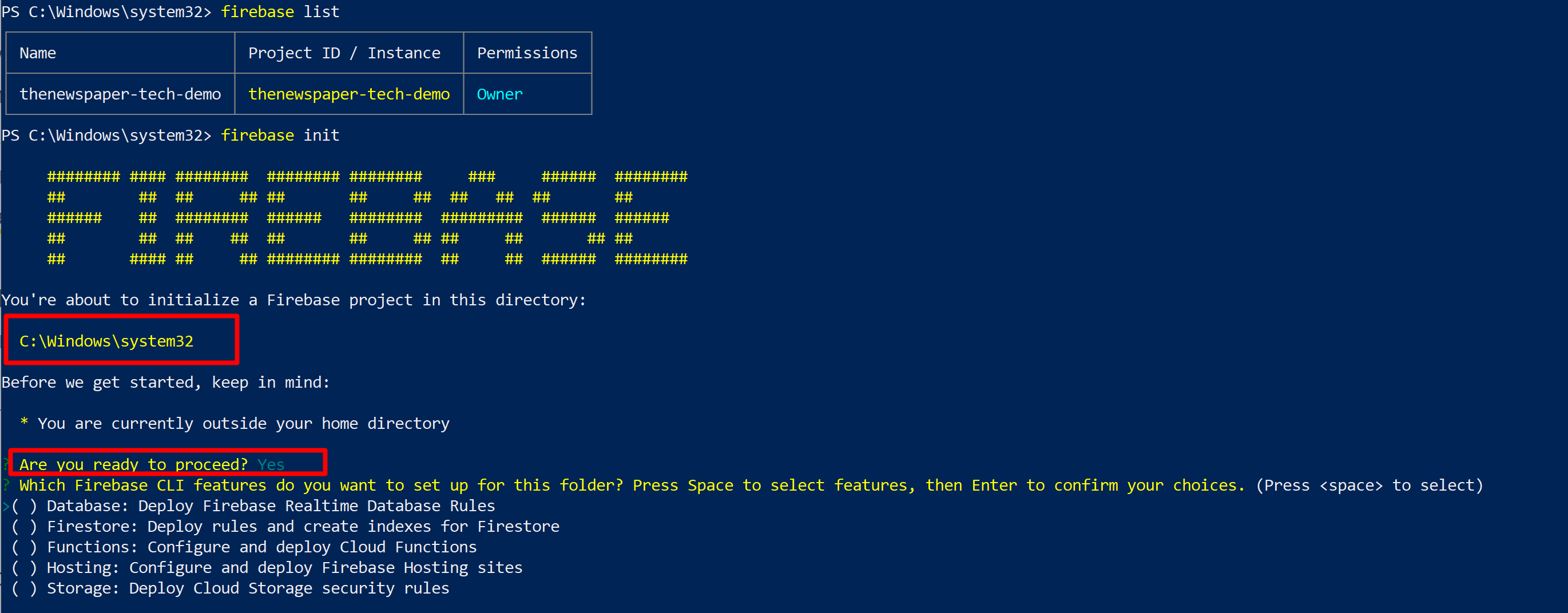Select the yellow thenewspaper-tech-demo project ID
Screen dimensions: 1568x613
coord(349,94)
